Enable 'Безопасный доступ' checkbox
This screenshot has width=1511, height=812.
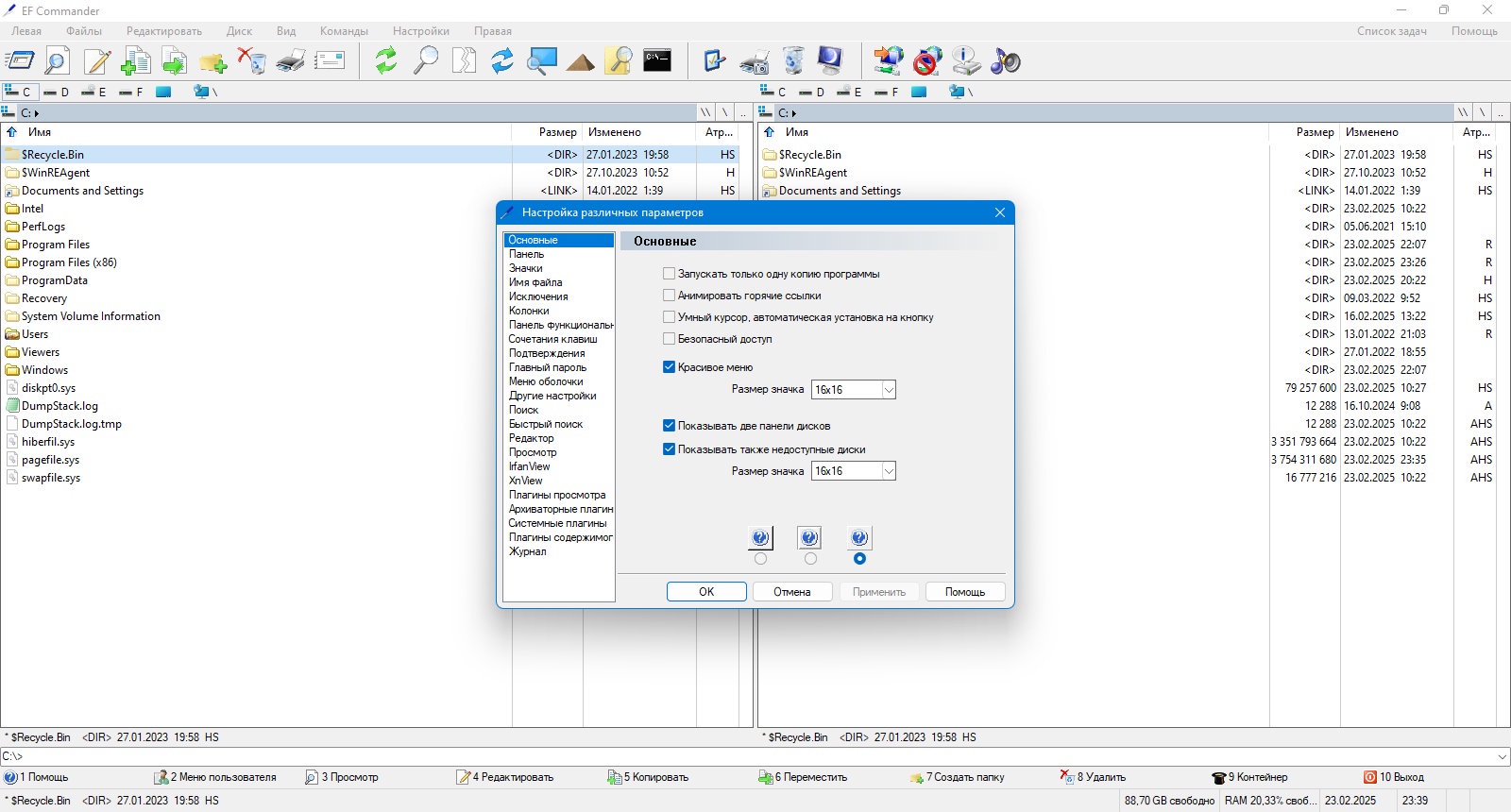tap(669, 339)
